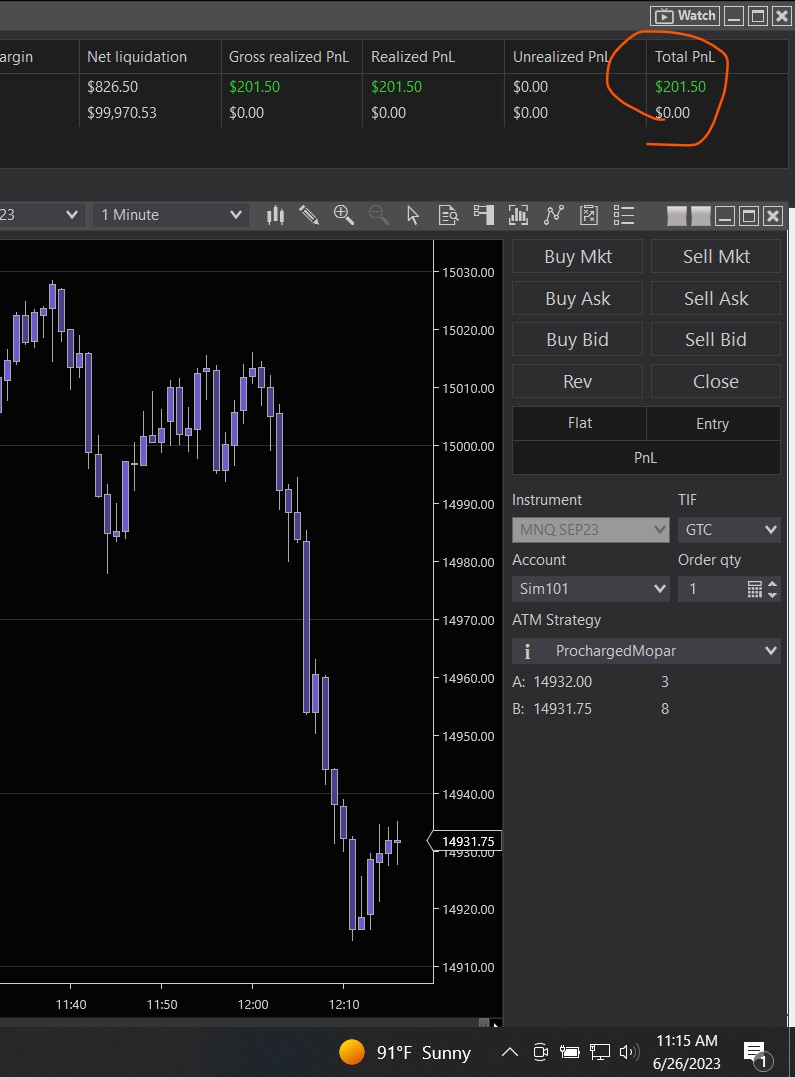This screenshot has width=795, height=1077.
Task: Click the Total PnL column header
Action: (685, 57)
